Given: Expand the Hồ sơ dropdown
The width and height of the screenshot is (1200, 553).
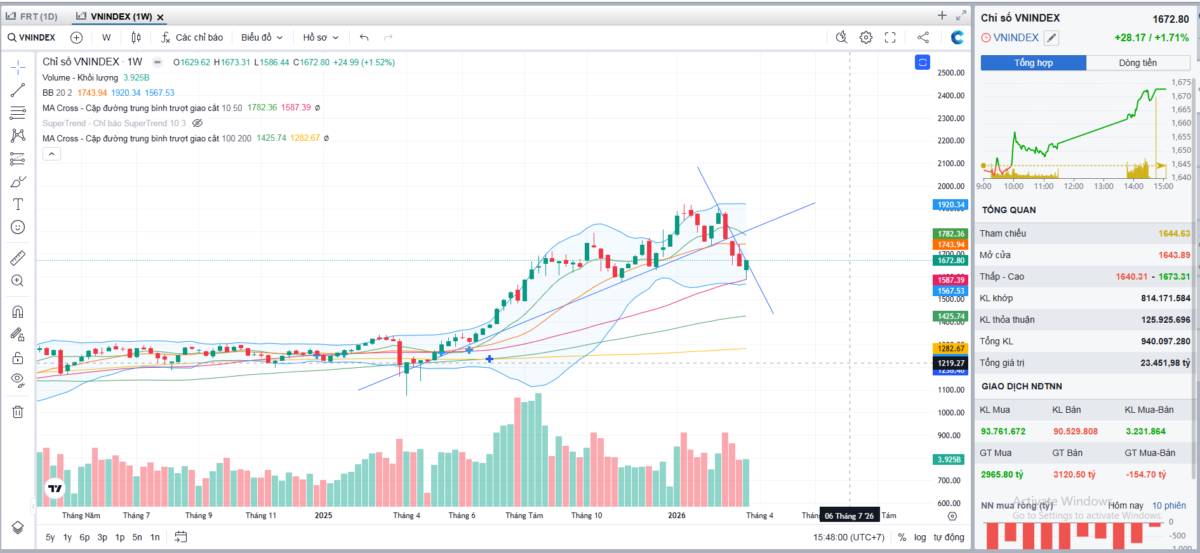Looking at the screenshot, I should click(x=319, y=37).
